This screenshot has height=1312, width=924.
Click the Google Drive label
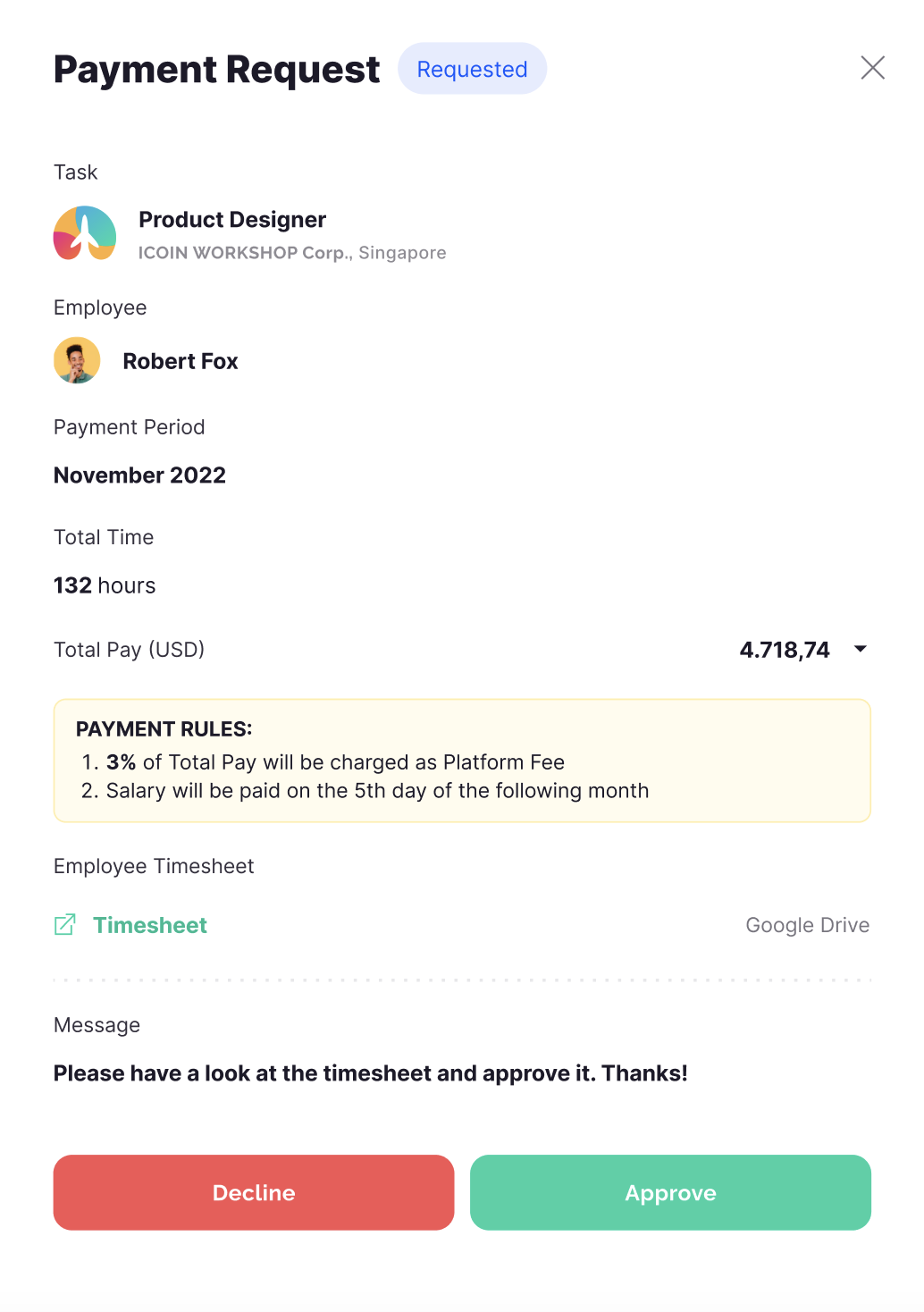[x=807, y=925]
